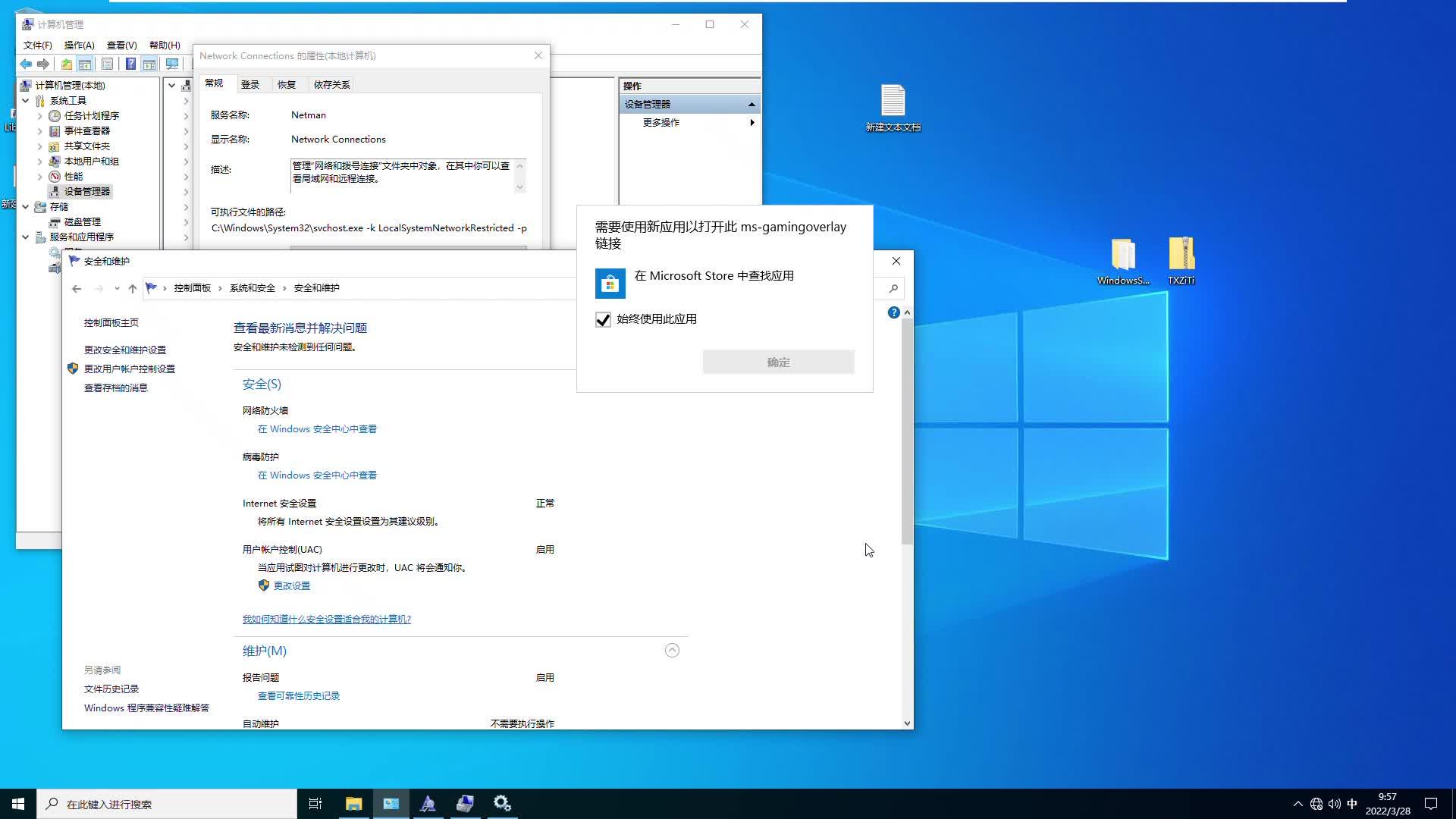Screen dimensions: 1456x819
Task: Expand the 存储 tree node
Action: pyautogui.click(x=25, y=206)
